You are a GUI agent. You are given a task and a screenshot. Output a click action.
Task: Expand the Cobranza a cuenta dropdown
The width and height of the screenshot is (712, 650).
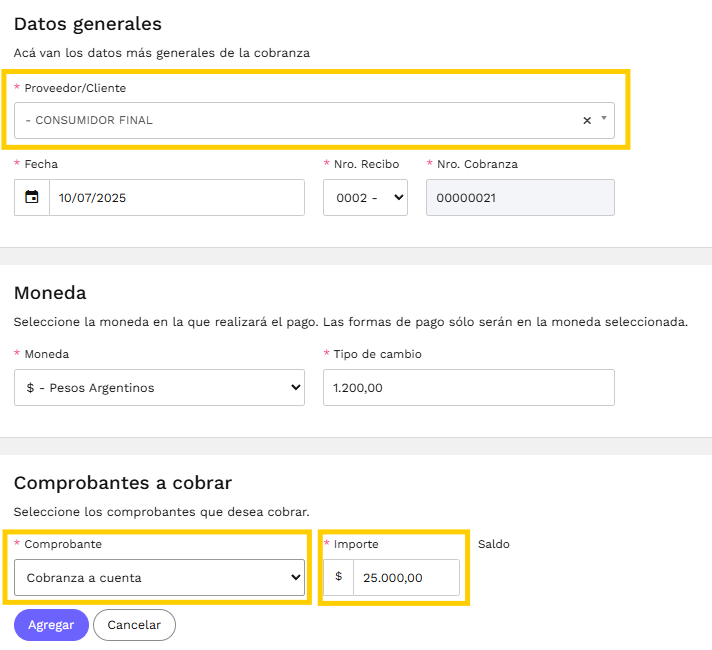tap(159, 577)
